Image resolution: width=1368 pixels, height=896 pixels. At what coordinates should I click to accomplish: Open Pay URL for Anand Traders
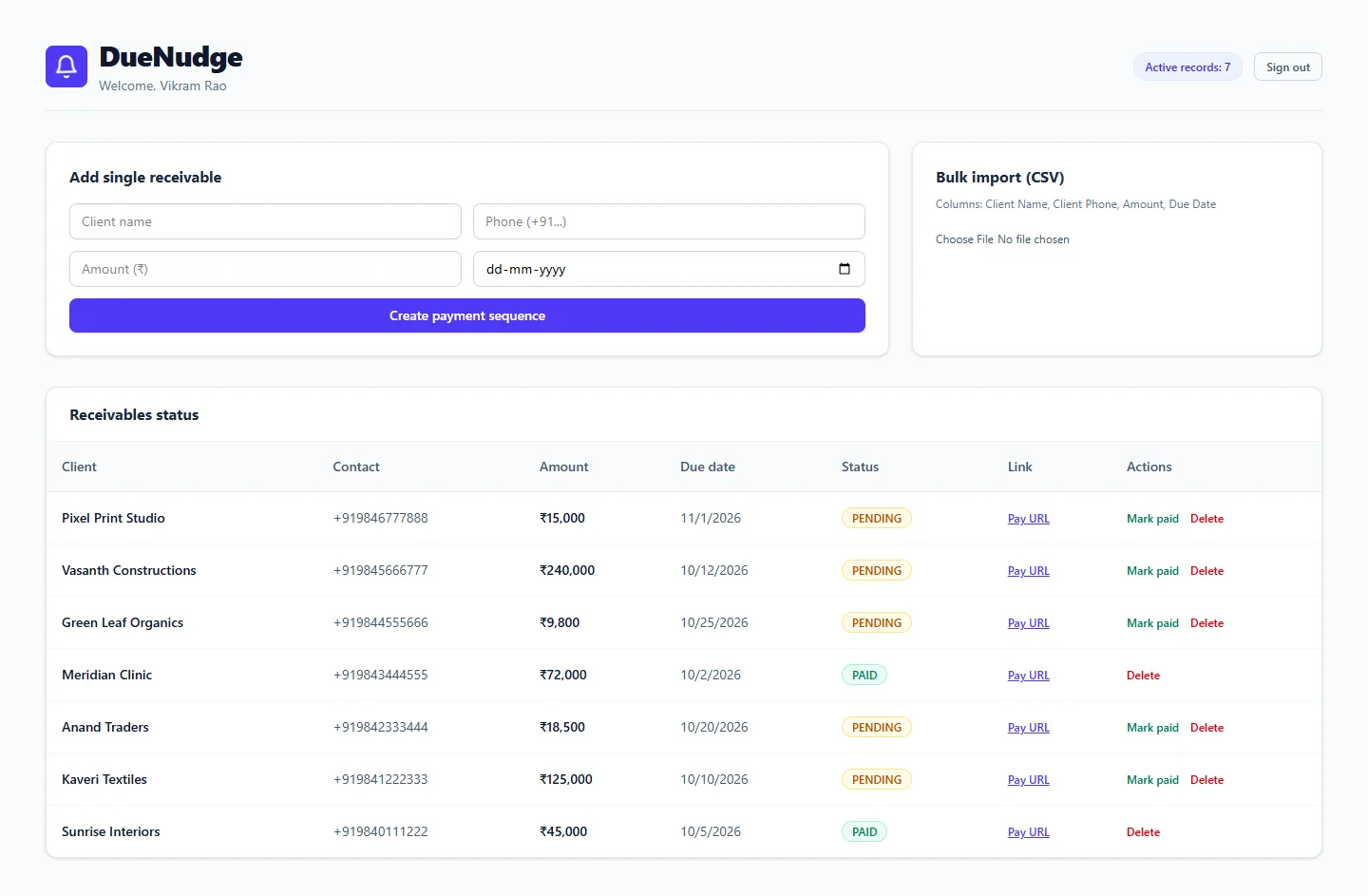(1028, 728)
